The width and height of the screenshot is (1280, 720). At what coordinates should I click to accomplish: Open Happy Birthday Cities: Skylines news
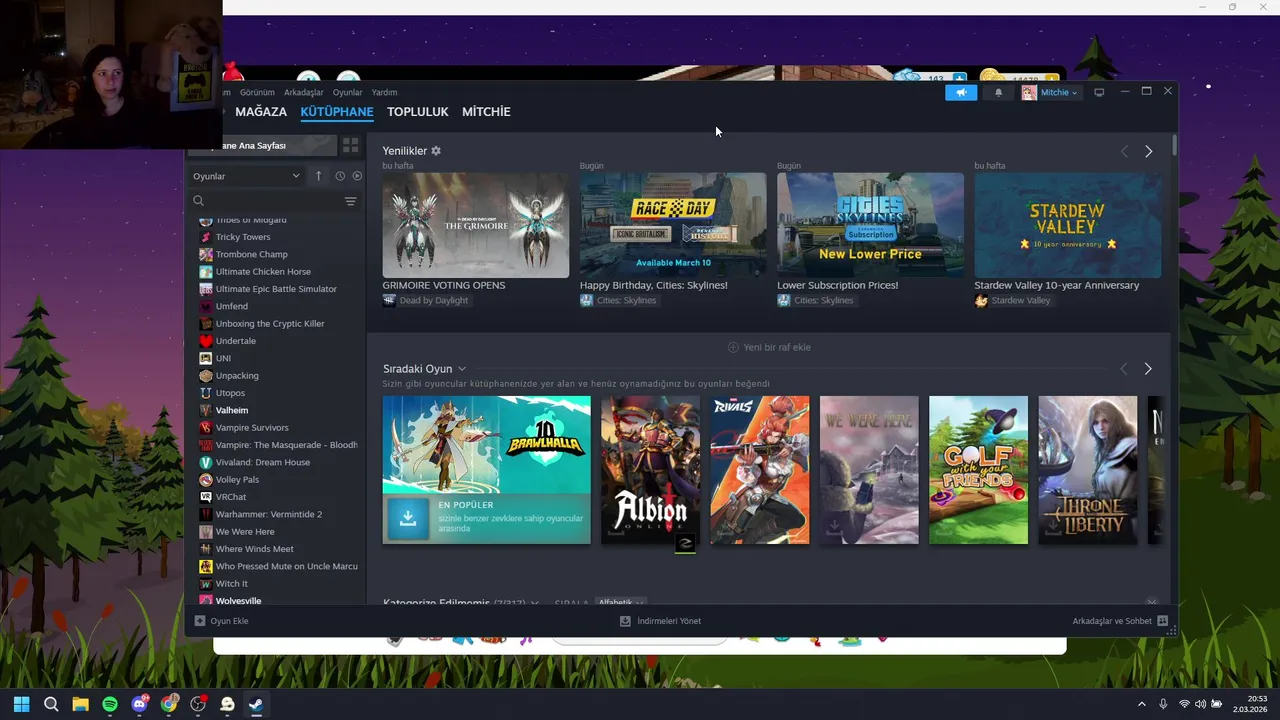(x=673, y=225)
